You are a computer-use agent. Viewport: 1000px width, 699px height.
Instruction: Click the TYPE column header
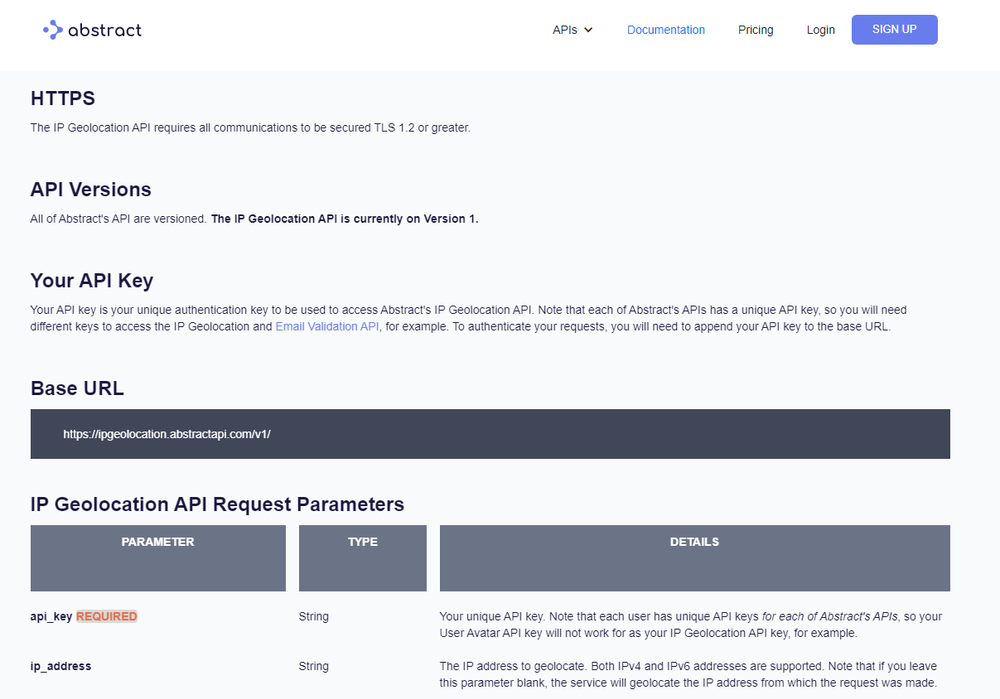[362, 558]
